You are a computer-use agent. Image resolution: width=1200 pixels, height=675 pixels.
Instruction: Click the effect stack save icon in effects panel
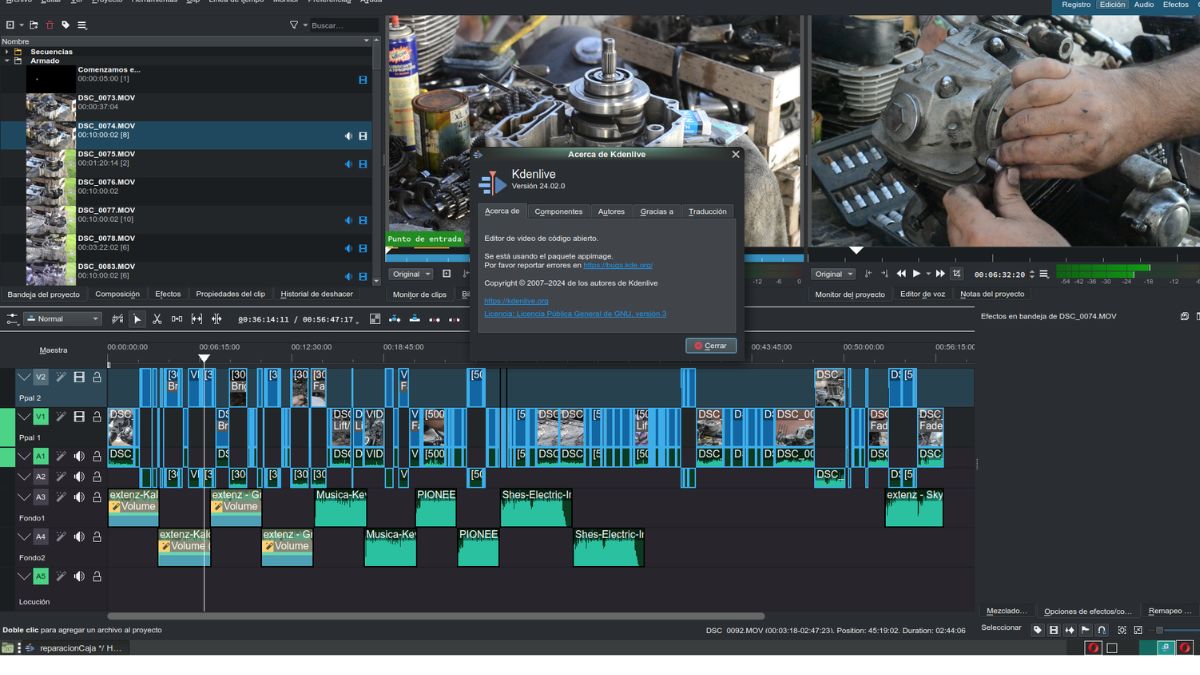click(1184, 316)
